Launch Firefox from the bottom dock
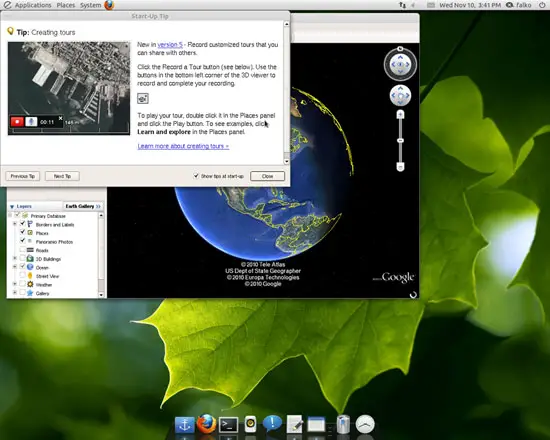 pyautogui.click(x=206, y=424)
